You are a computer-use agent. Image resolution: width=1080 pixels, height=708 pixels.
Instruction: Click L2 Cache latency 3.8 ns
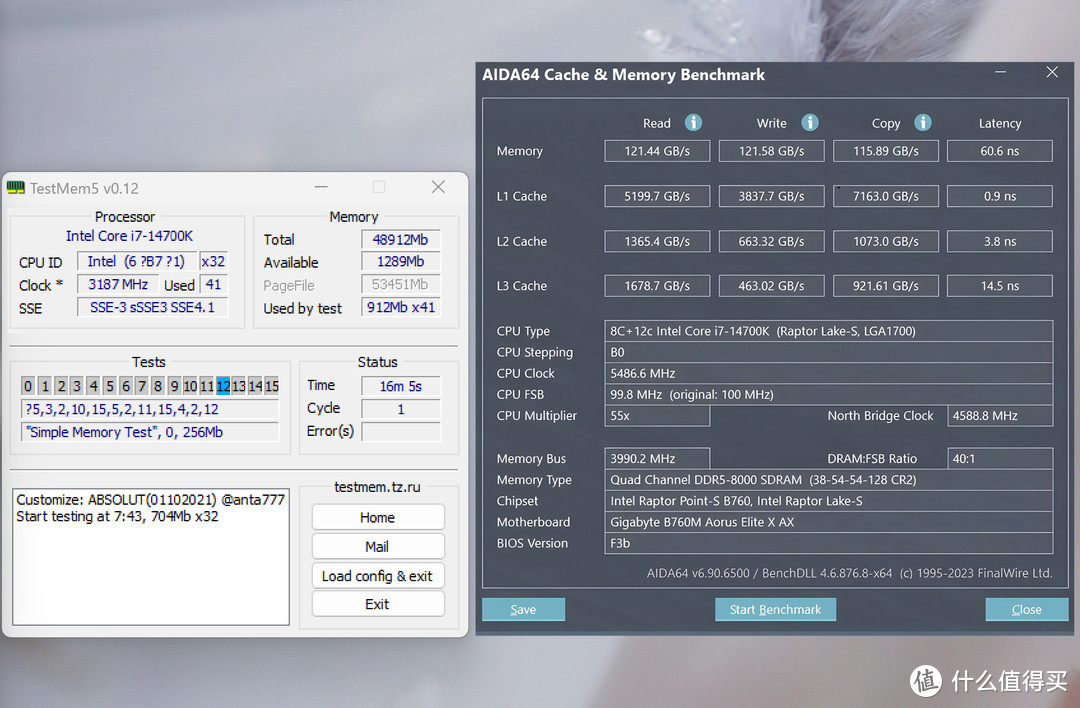[x=1000, y=241]
